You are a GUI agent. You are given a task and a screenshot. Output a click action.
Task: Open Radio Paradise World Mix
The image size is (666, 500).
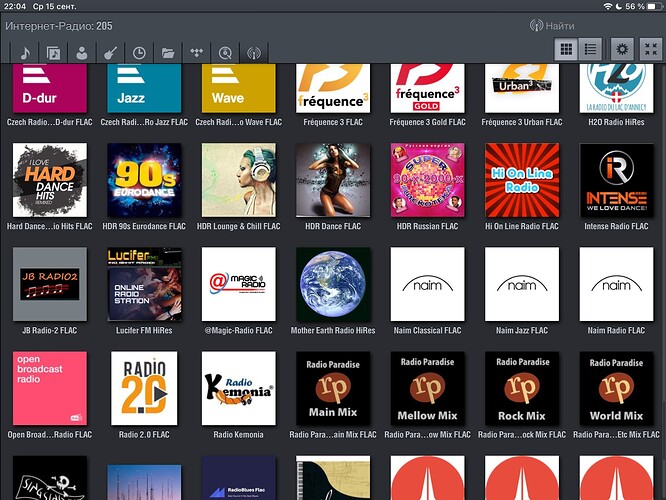pos(616,388)
